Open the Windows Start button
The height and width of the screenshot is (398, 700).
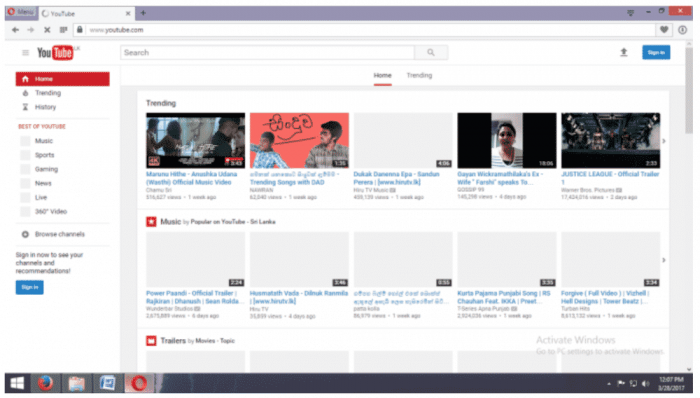tap(17, 383)
